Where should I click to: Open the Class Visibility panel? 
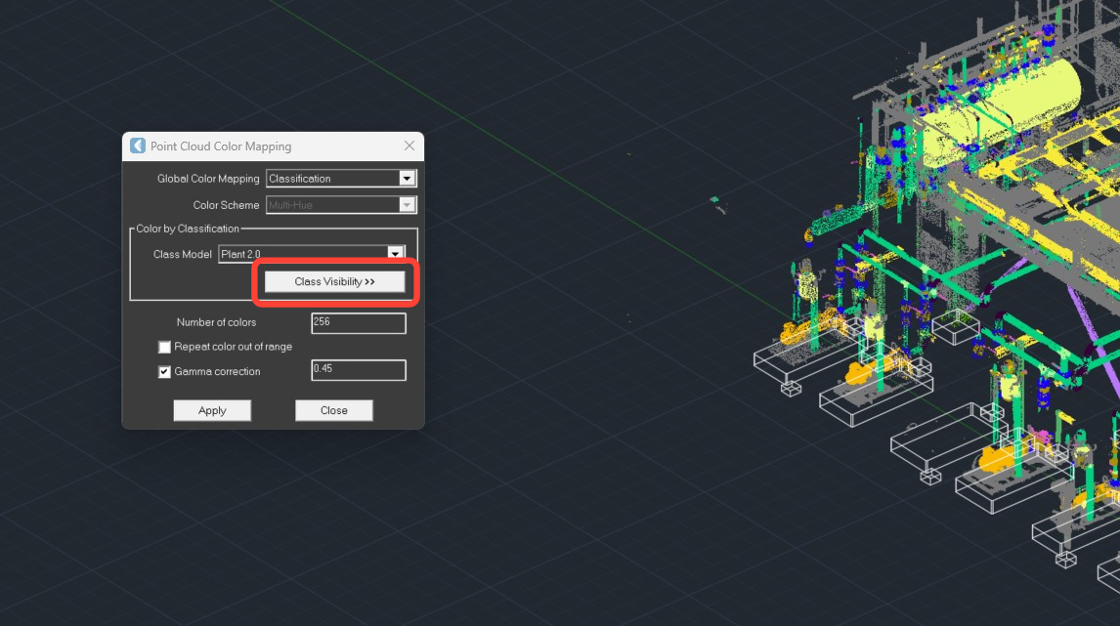tap(334, 282)
